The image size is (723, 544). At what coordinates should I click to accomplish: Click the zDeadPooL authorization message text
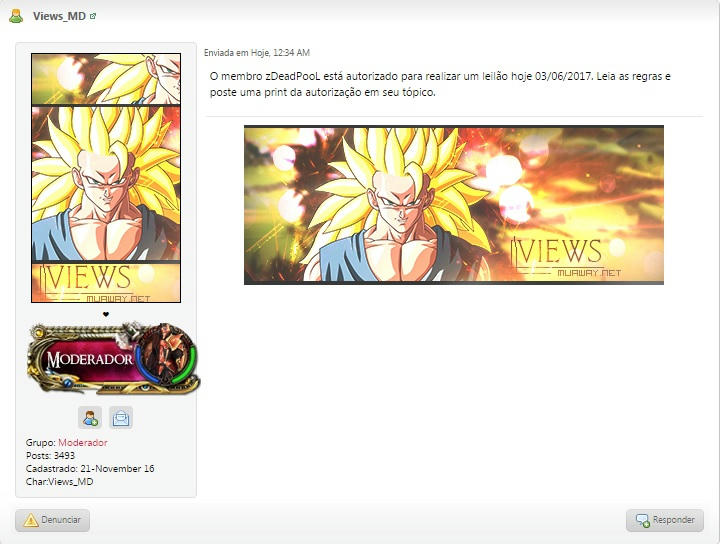(x=440, y=84)
